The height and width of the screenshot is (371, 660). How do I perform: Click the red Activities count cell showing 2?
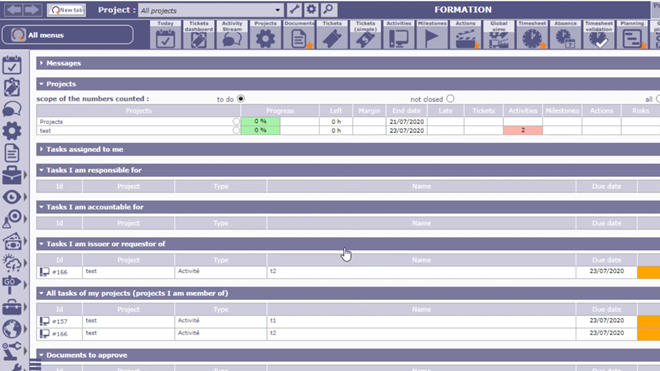pos(523,131)
